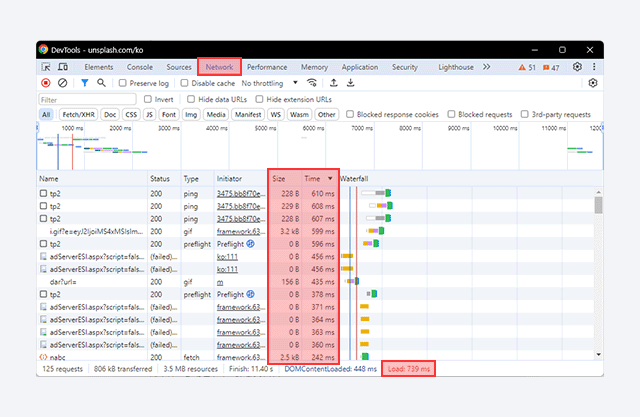This screenshot has width=640, height=417.
Task: Clear the network log
Action: coord(62,83)
